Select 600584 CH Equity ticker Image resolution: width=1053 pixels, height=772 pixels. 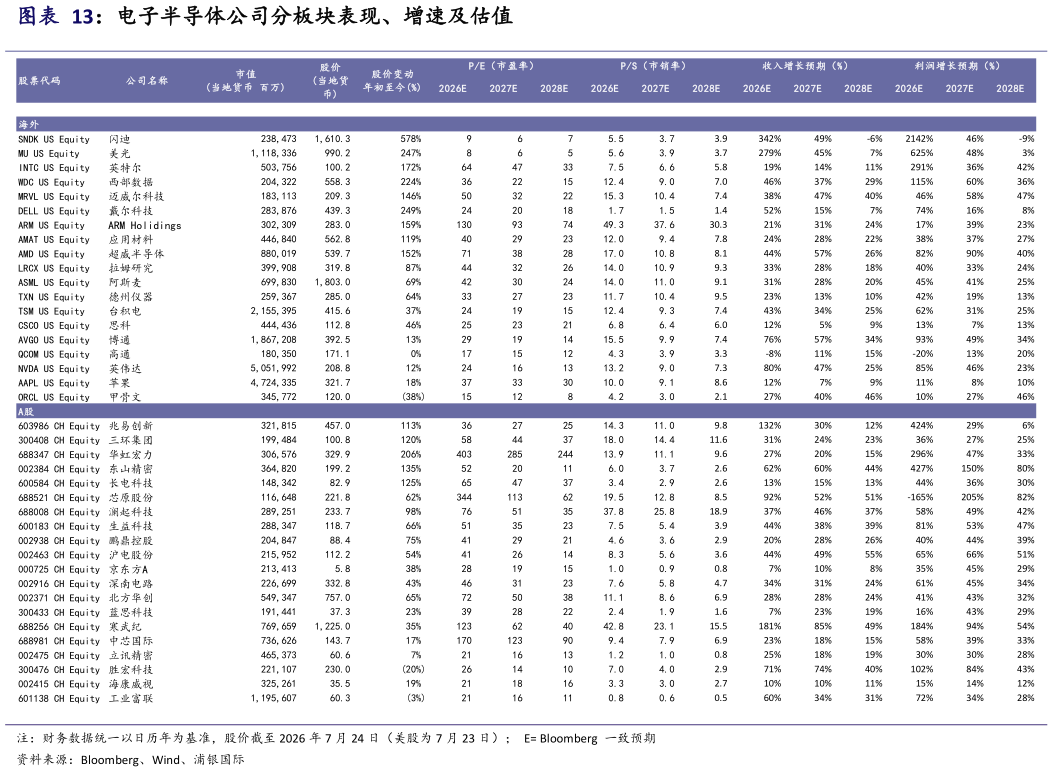(x=59, y=483)
